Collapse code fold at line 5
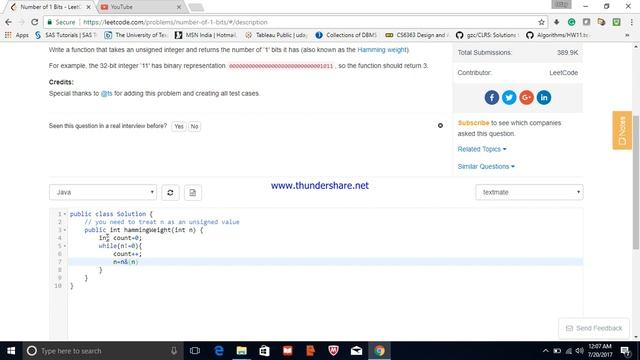The height and width of the screenshot is (360, 640). coord(64,246)
